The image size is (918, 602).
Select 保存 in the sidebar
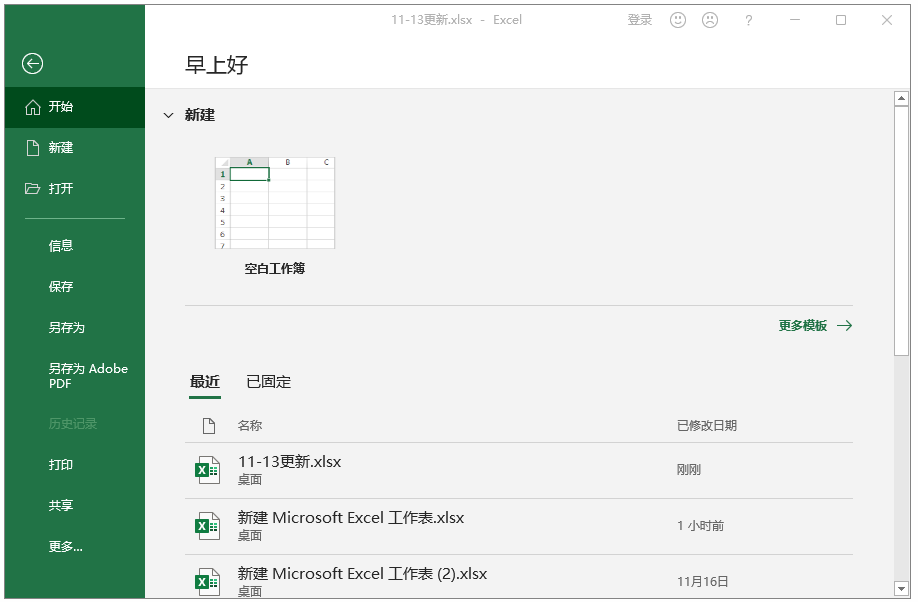click(61, 286)
